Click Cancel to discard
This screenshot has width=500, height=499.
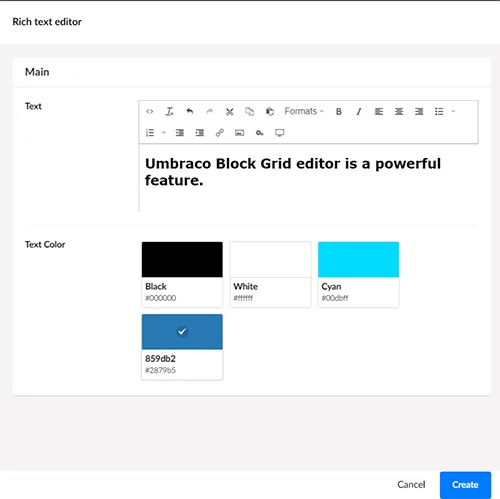(x=411, y=485)
